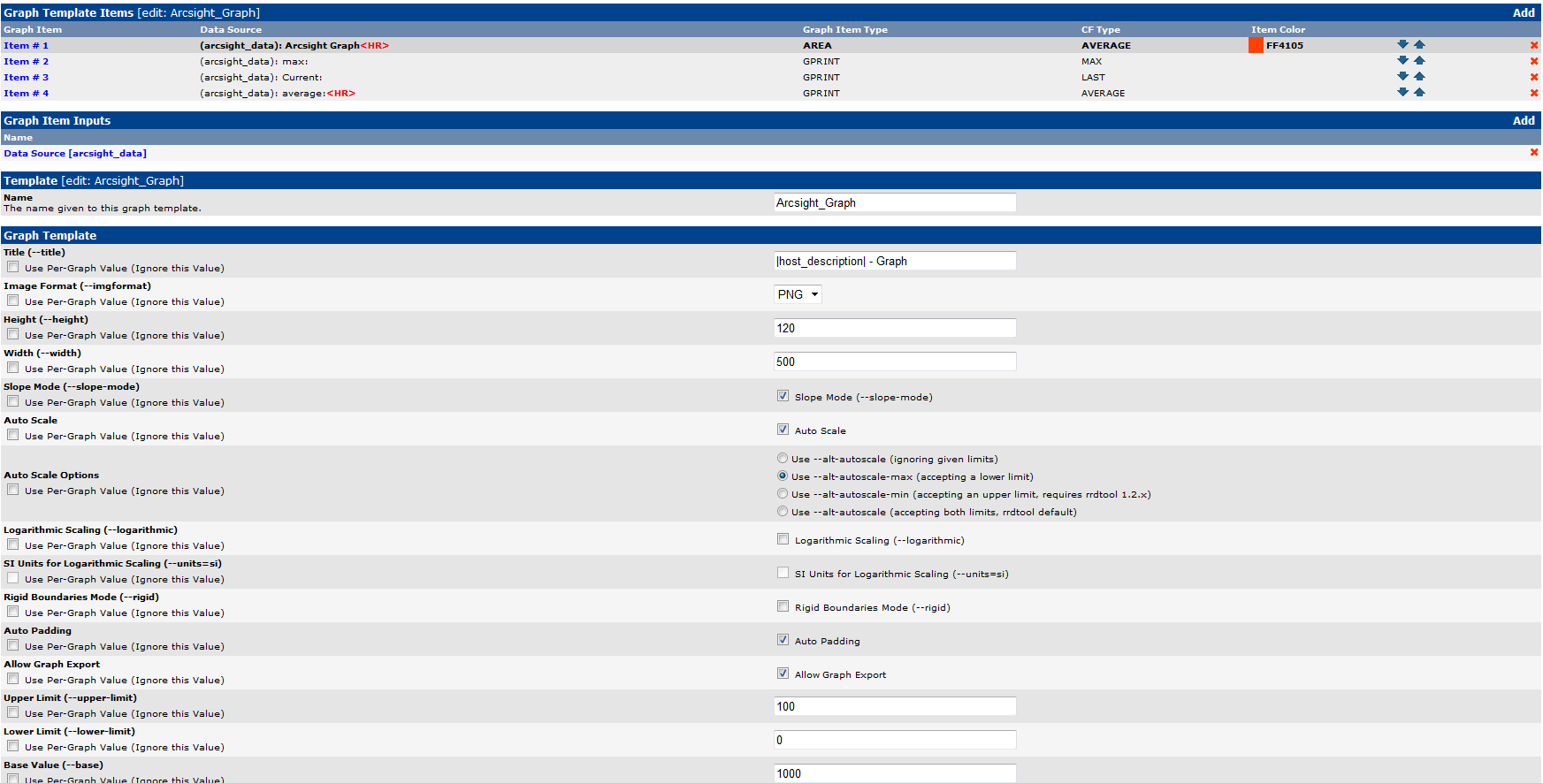1543x784 pixels.
Task: Check Use Per-Graph Value for Lower Limit
Action: 12,746
